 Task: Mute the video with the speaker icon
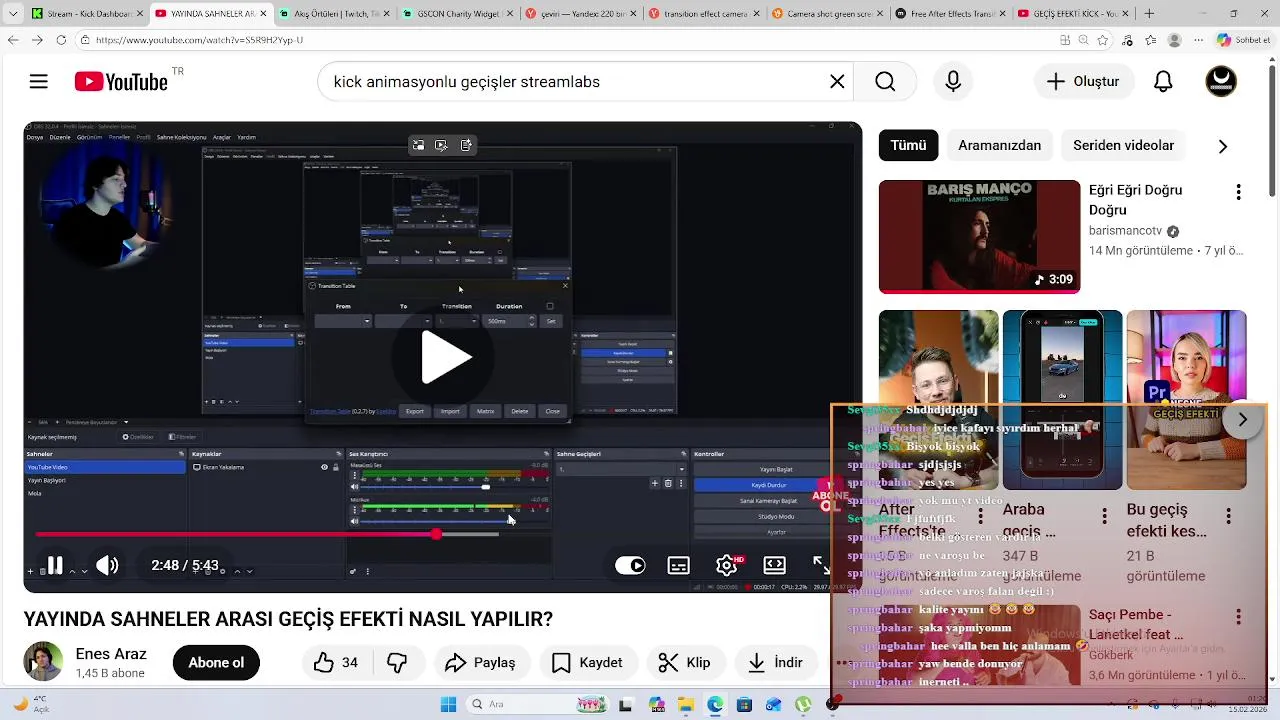(x=107, y=566)
